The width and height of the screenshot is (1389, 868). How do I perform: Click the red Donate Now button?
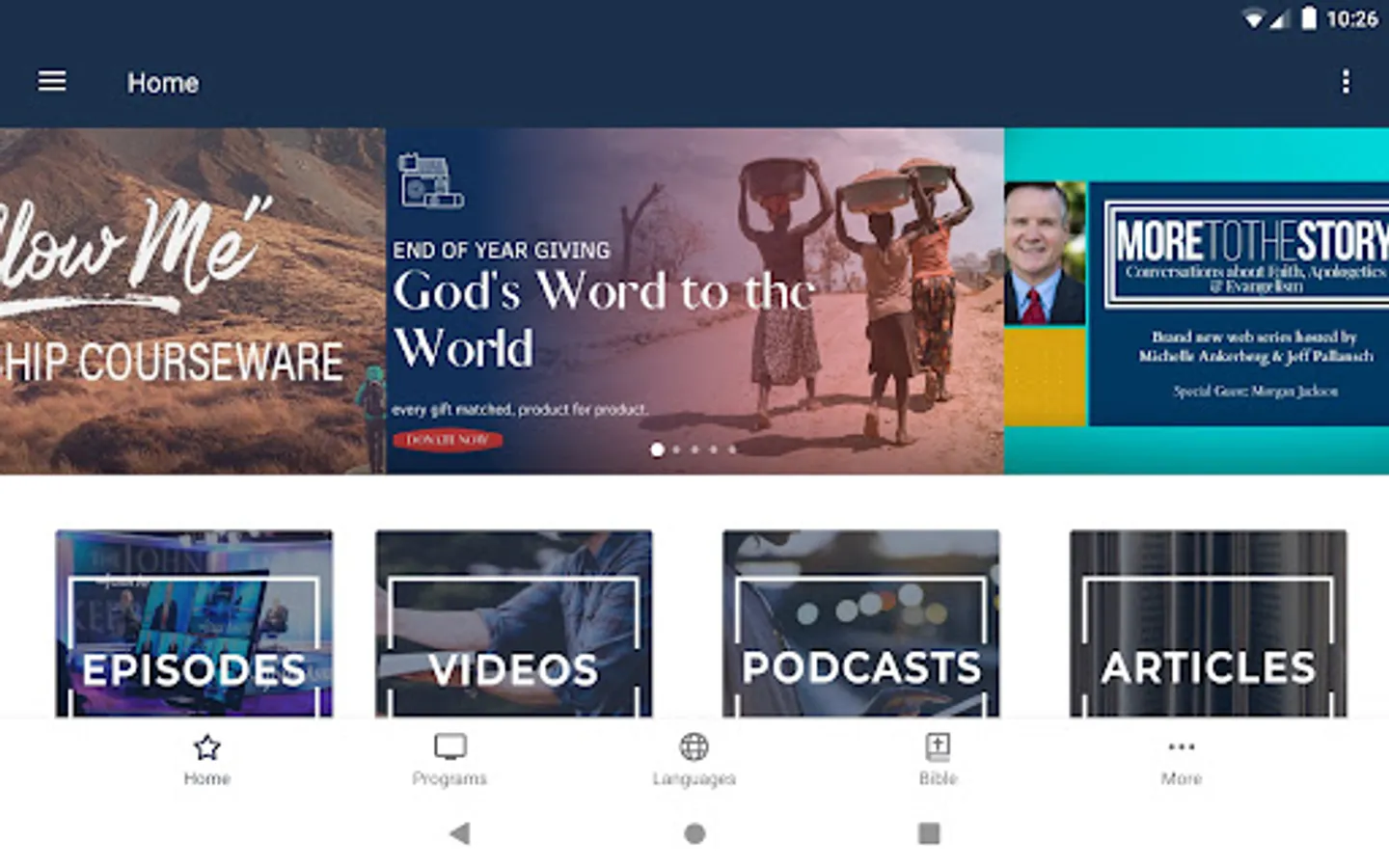[448, 440]
